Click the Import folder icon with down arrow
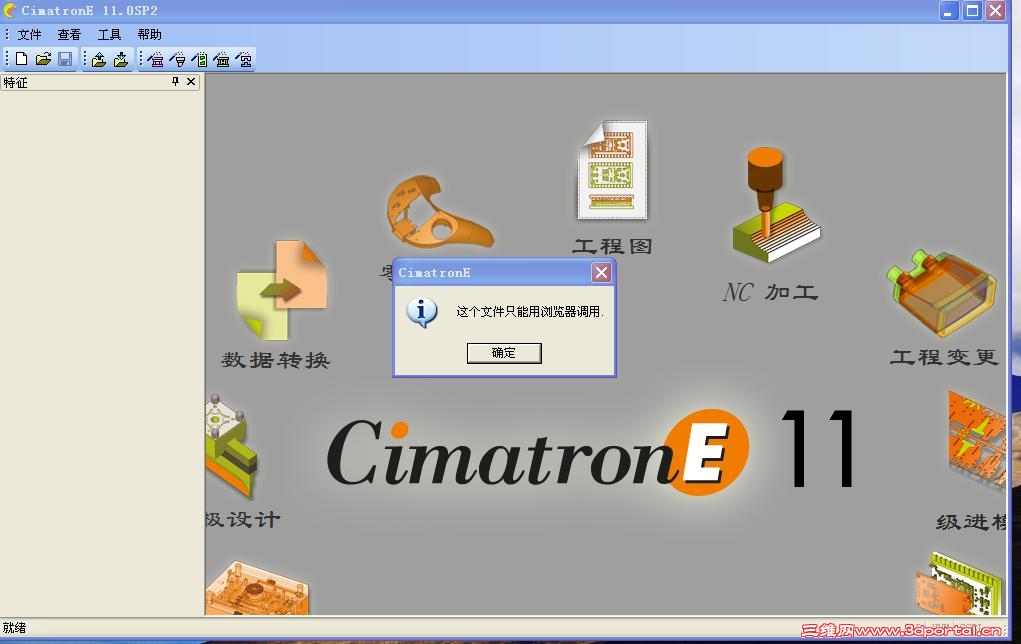 click(x=121, y=60)
